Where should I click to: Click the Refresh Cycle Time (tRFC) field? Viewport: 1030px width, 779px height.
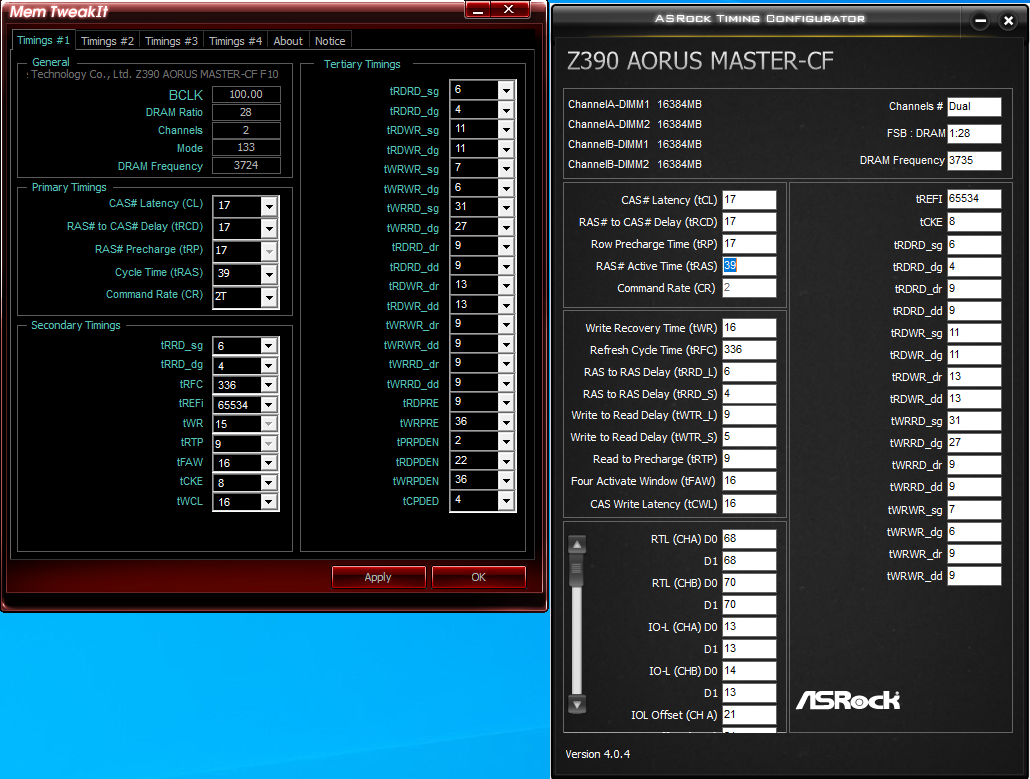tap(750, 349)
